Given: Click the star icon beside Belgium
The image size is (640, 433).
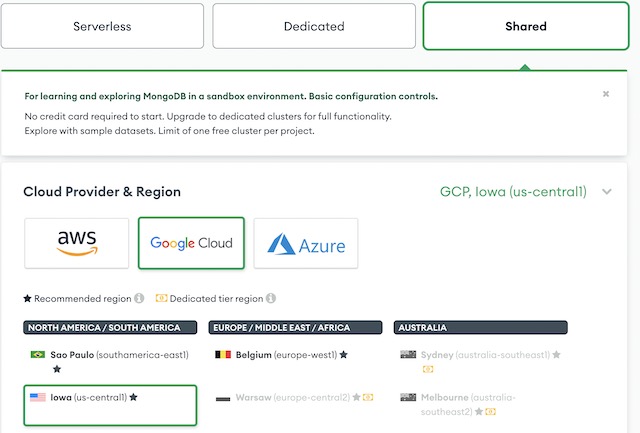Looking at the screenshot, I should click(344, 355).
